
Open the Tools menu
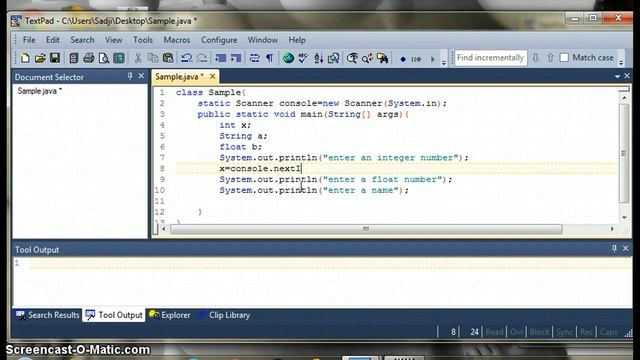[x=143, y=40]
